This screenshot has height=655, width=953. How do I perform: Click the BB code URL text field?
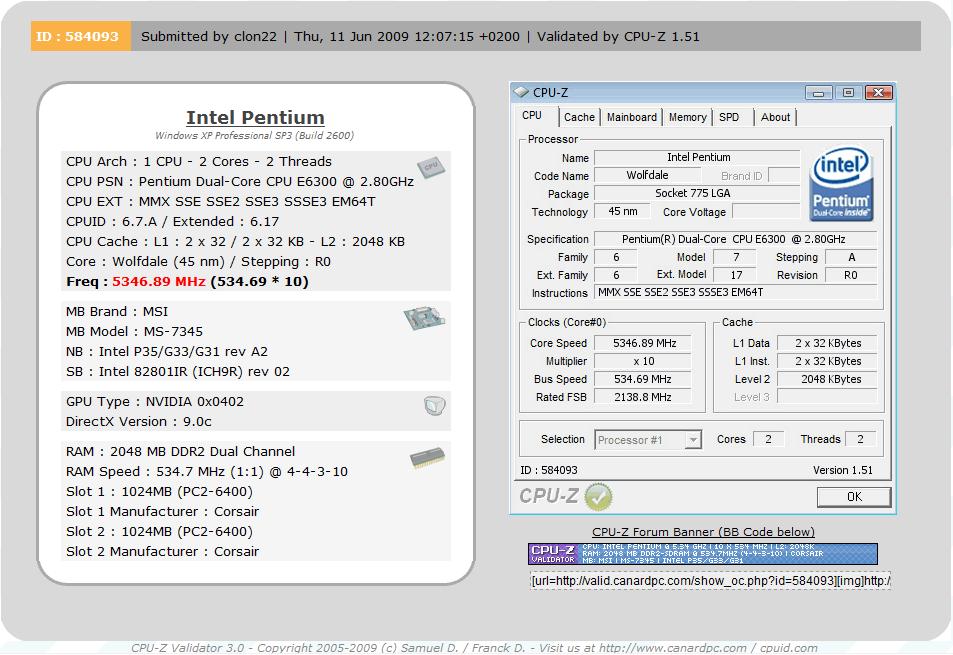[x=710, y=581]
